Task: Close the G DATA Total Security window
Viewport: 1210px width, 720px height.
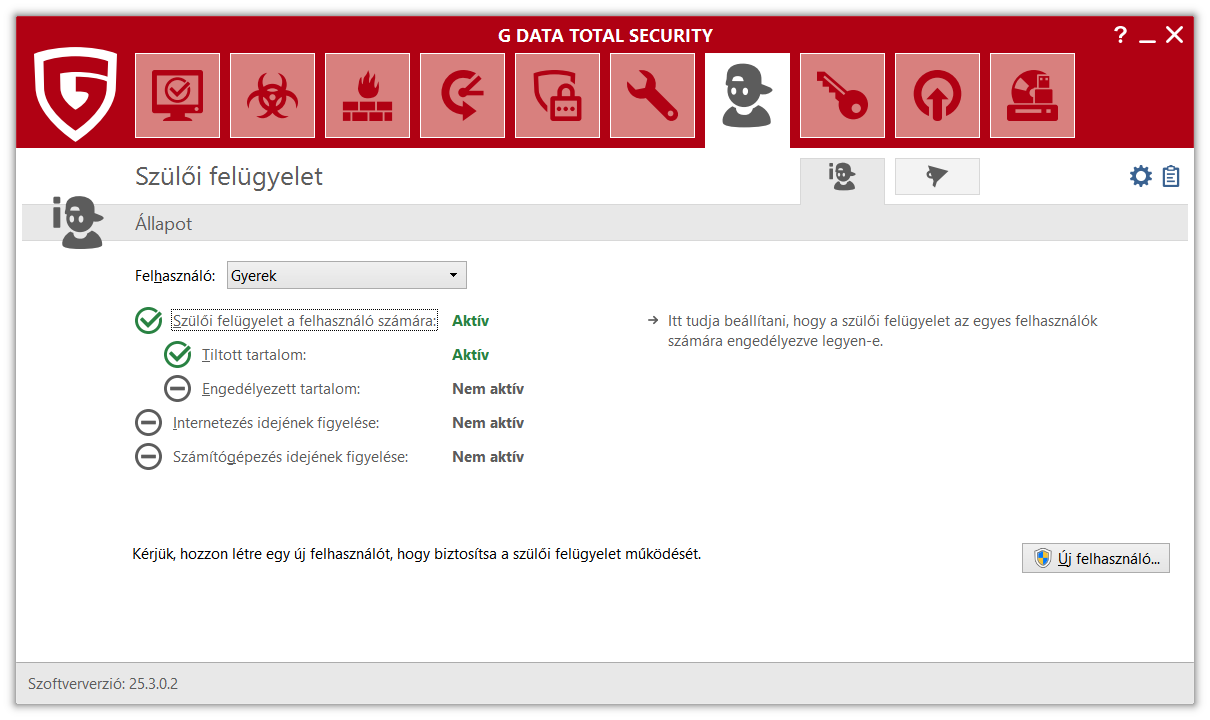Action: (1175, 35)
